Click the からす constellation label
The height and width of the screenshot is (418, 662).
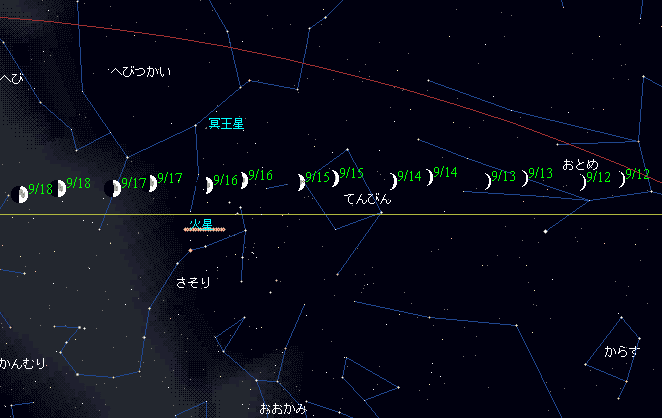click(621, 352)
